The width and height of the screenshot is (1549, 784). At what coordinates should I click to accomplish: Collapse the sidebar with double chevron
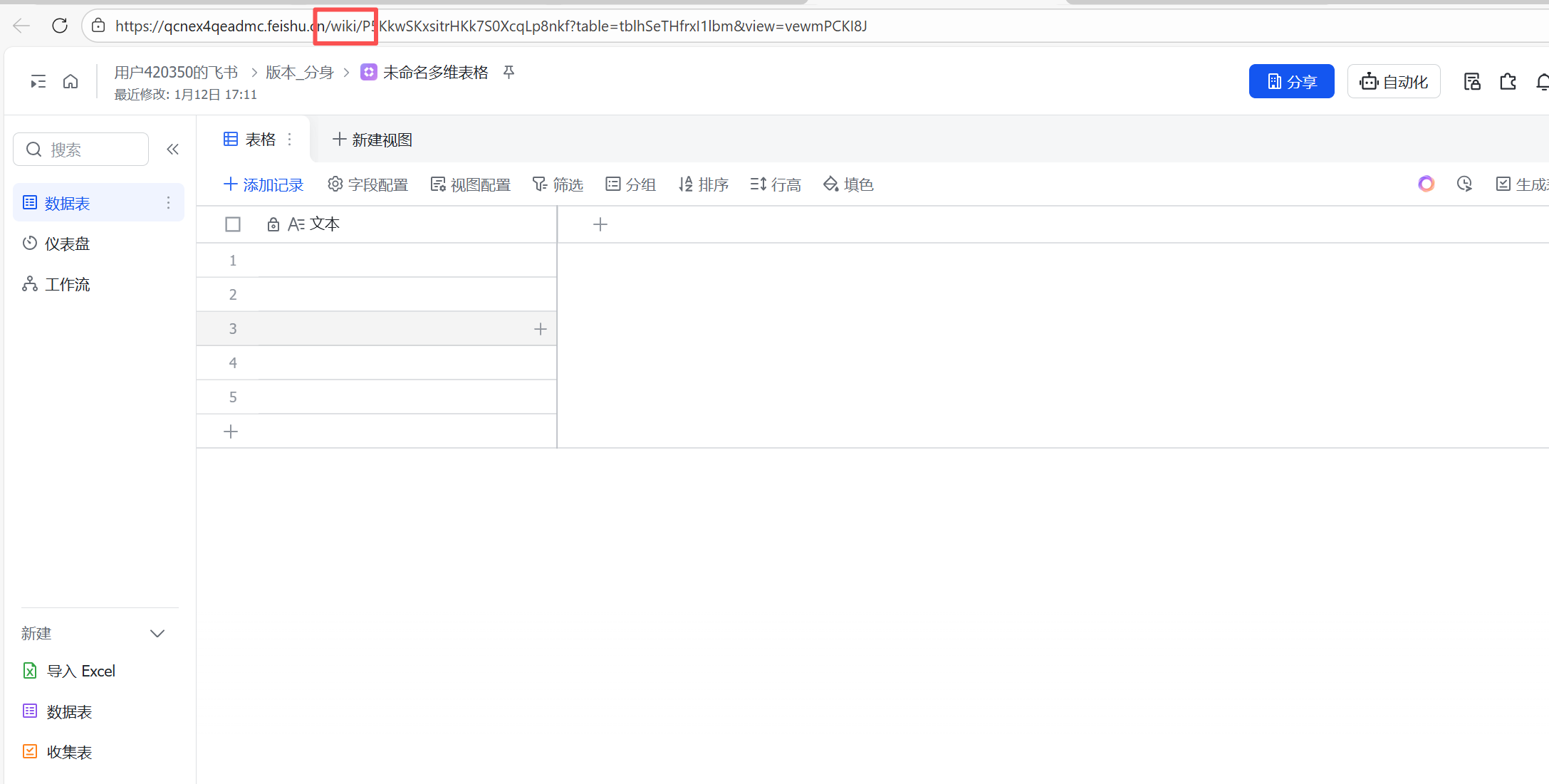click(x=172, y=150)
